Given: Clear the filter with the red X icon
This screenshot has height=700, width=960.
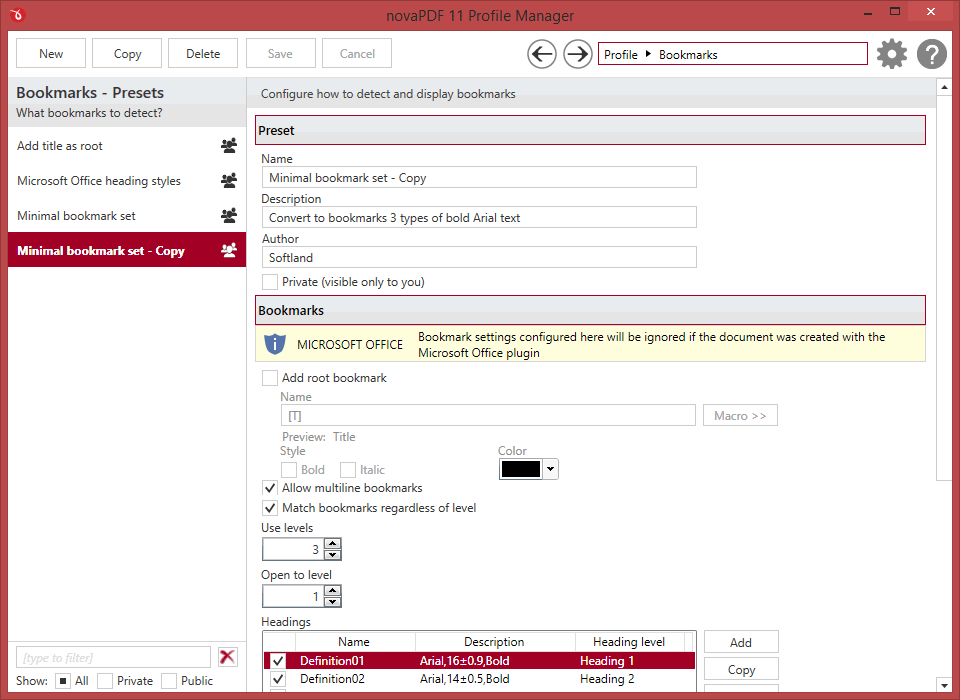Looking at the screenshot, I should [228, 657].
